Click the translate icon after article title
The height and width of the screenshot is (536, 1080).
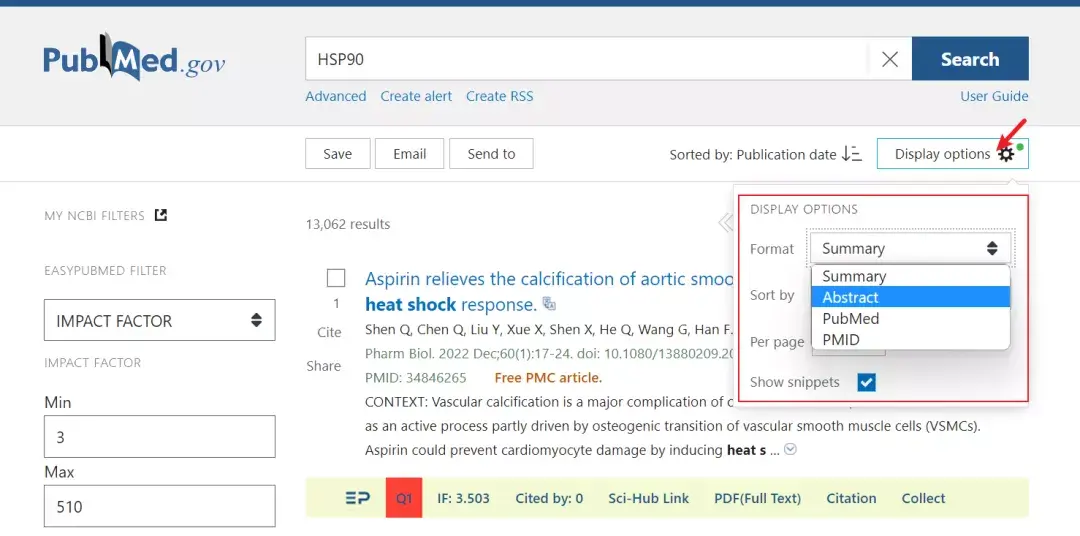point(549,304)
